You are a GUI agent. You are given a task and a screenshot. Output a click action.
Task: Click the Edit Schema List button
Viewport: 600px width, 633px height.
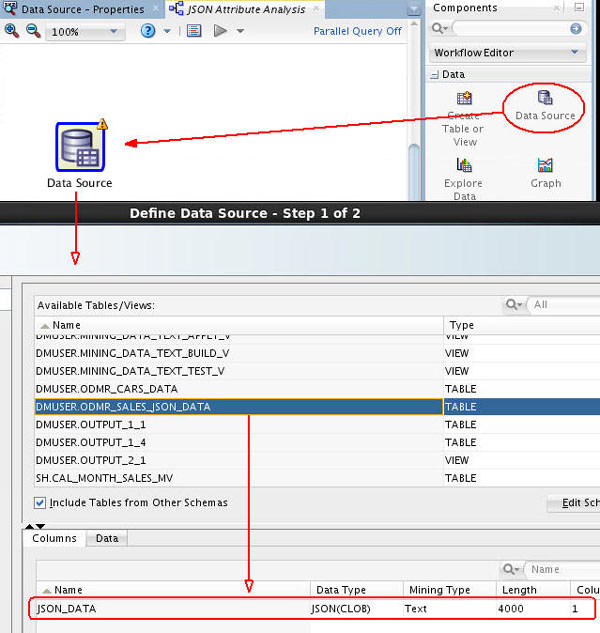coord(574,503)
